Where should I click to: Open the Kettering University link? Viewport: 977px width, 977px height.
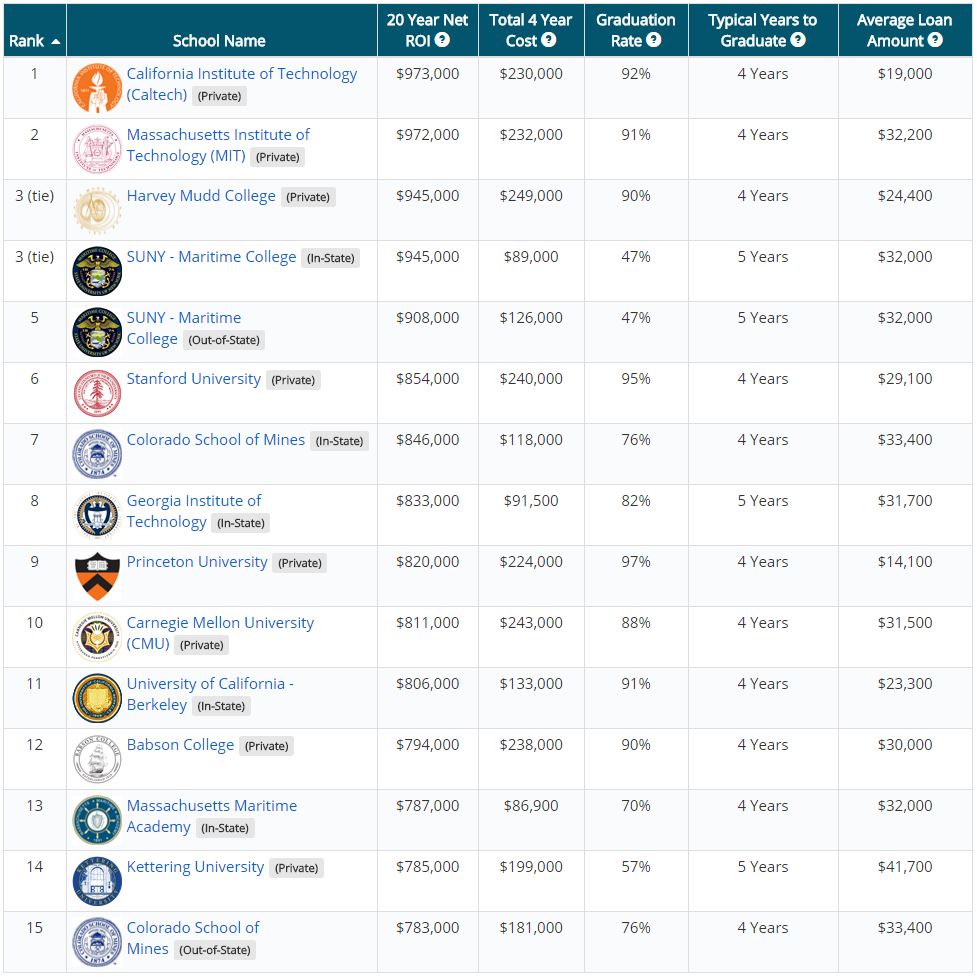point(195,867)
